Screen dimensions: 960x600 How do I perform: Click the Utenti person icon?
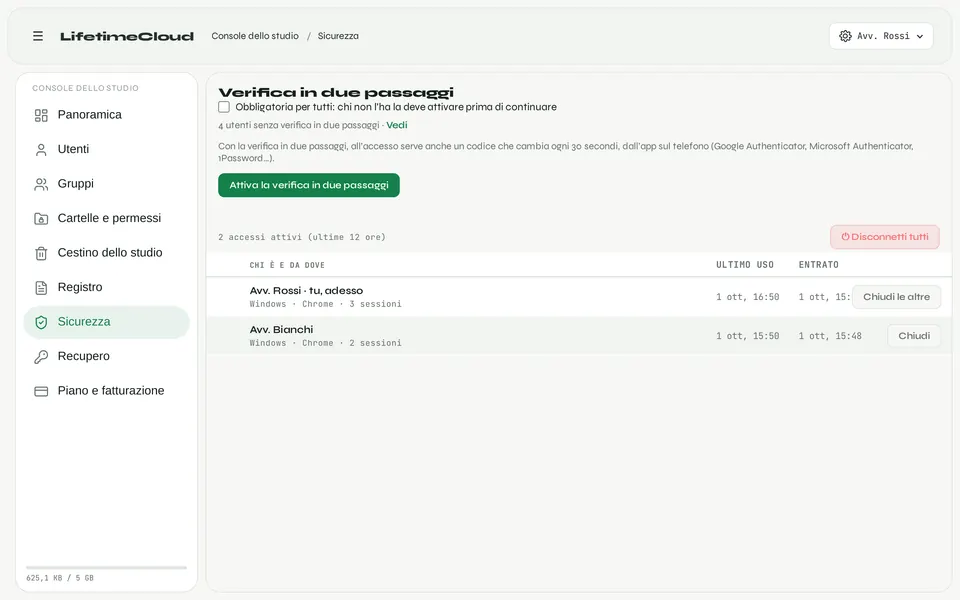click(41, 149)
